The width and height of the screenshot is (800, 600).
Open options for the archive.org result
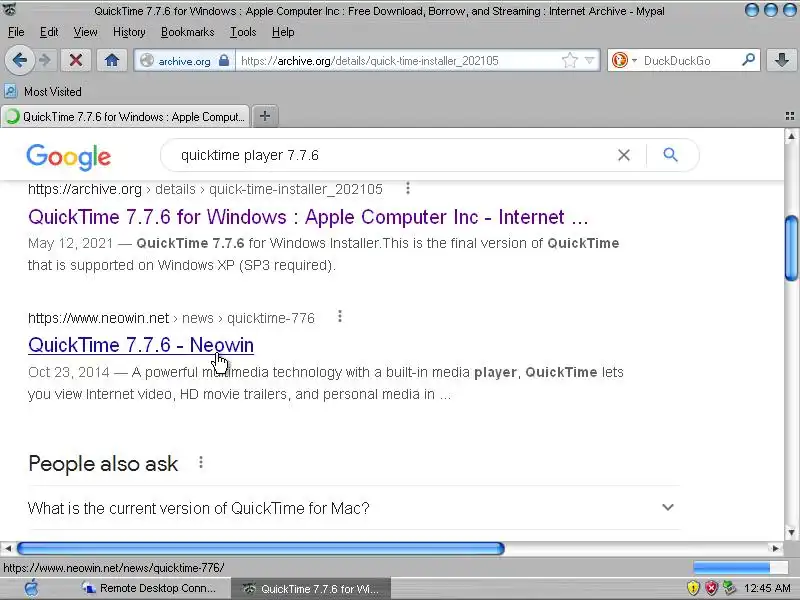(x=408, y=188)
